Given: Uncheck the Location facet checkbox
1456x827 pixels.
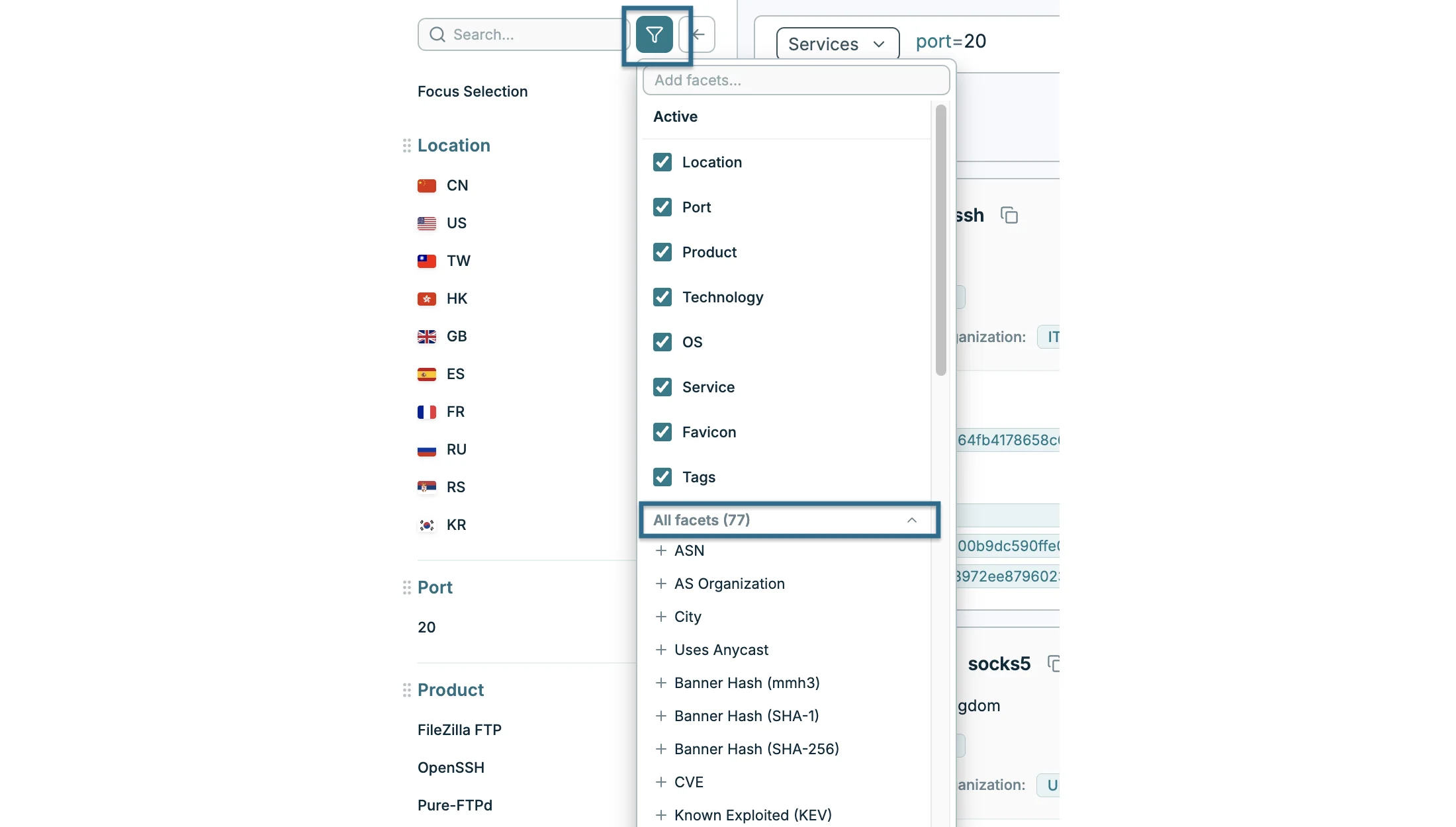Looking at the screenshot, I should coord(662,162).
